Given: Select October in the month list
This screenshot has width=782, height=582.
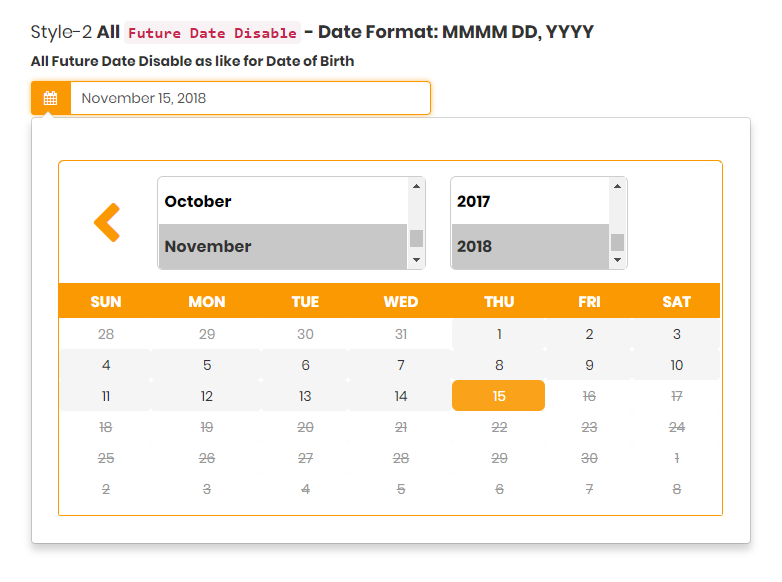Looking at the screenshot, I should coord(283,201).
